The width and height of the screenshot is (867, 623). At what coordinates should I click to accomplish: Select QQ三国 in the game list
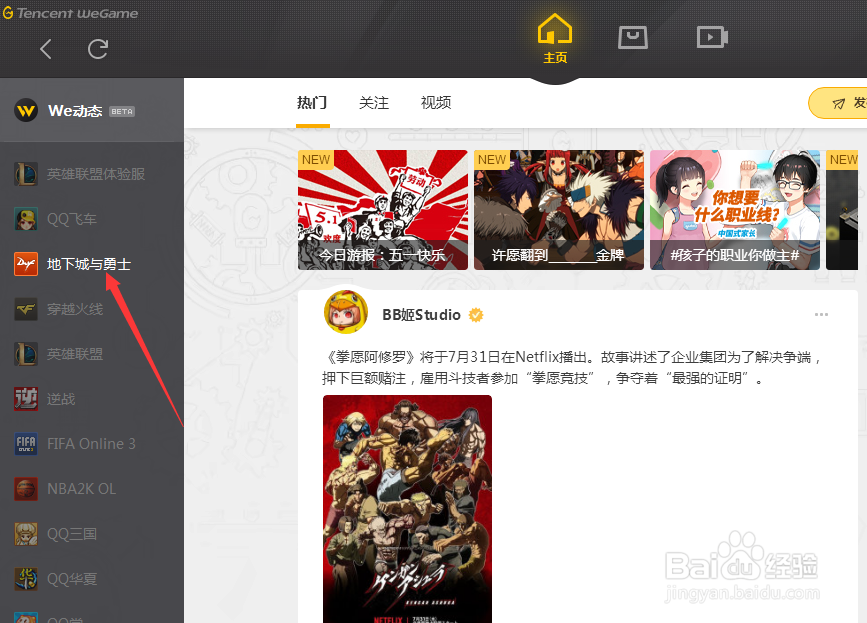(x=70, y=534)
